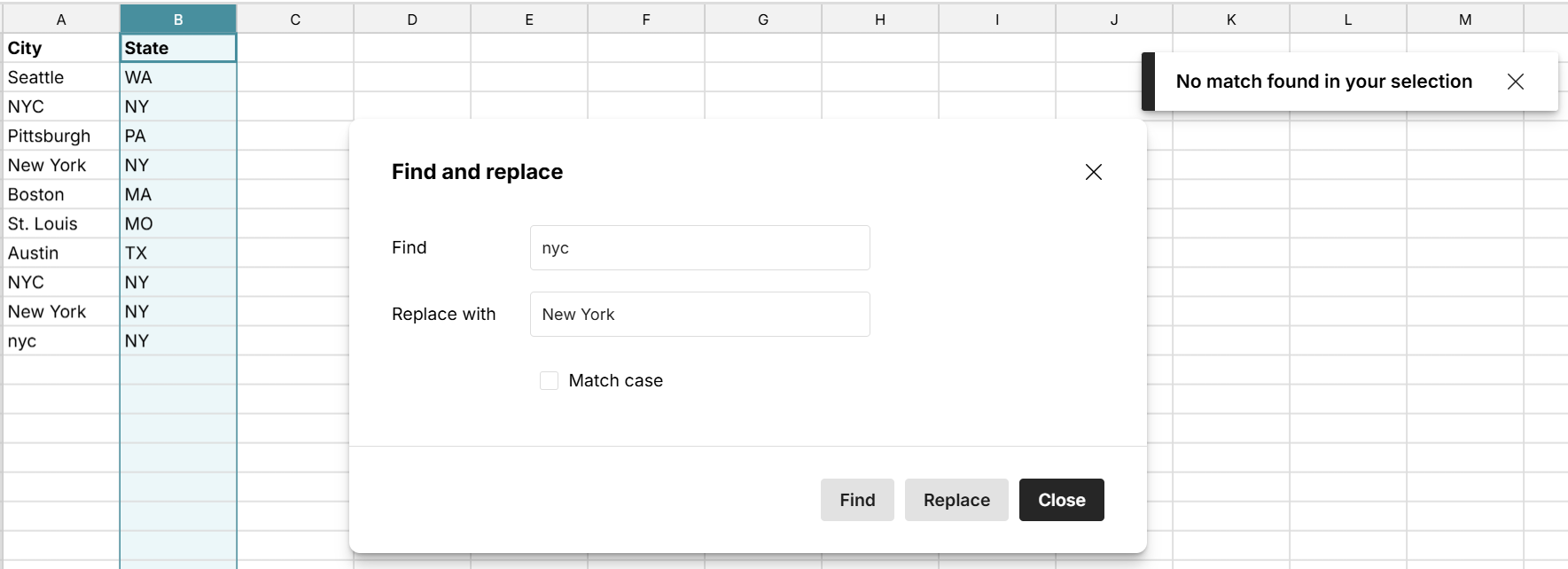
Task: Click the Pittsburgh cell
Action: (61, 136)
